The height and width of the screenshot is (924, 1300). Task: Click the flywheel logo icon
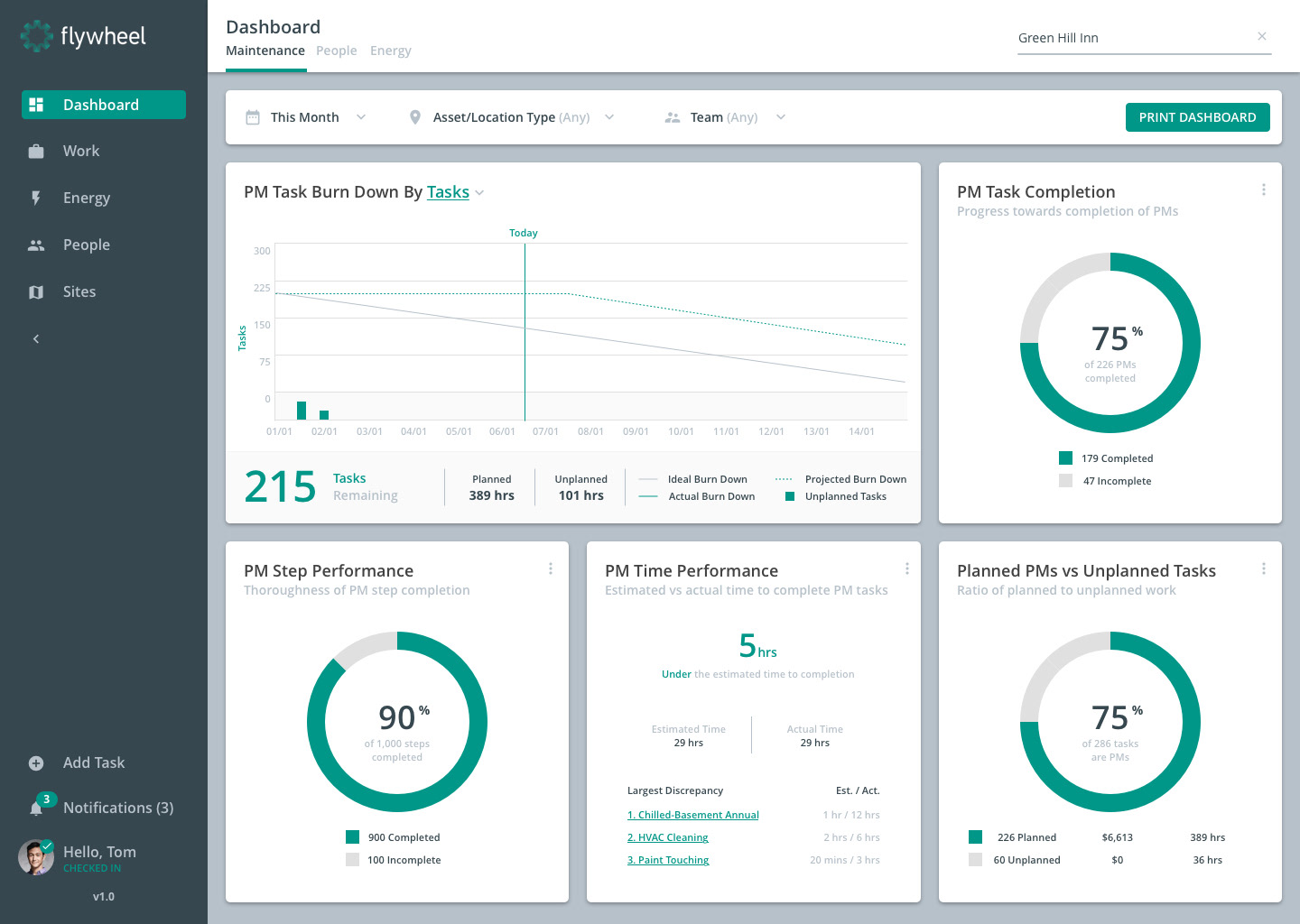[37, 36]
